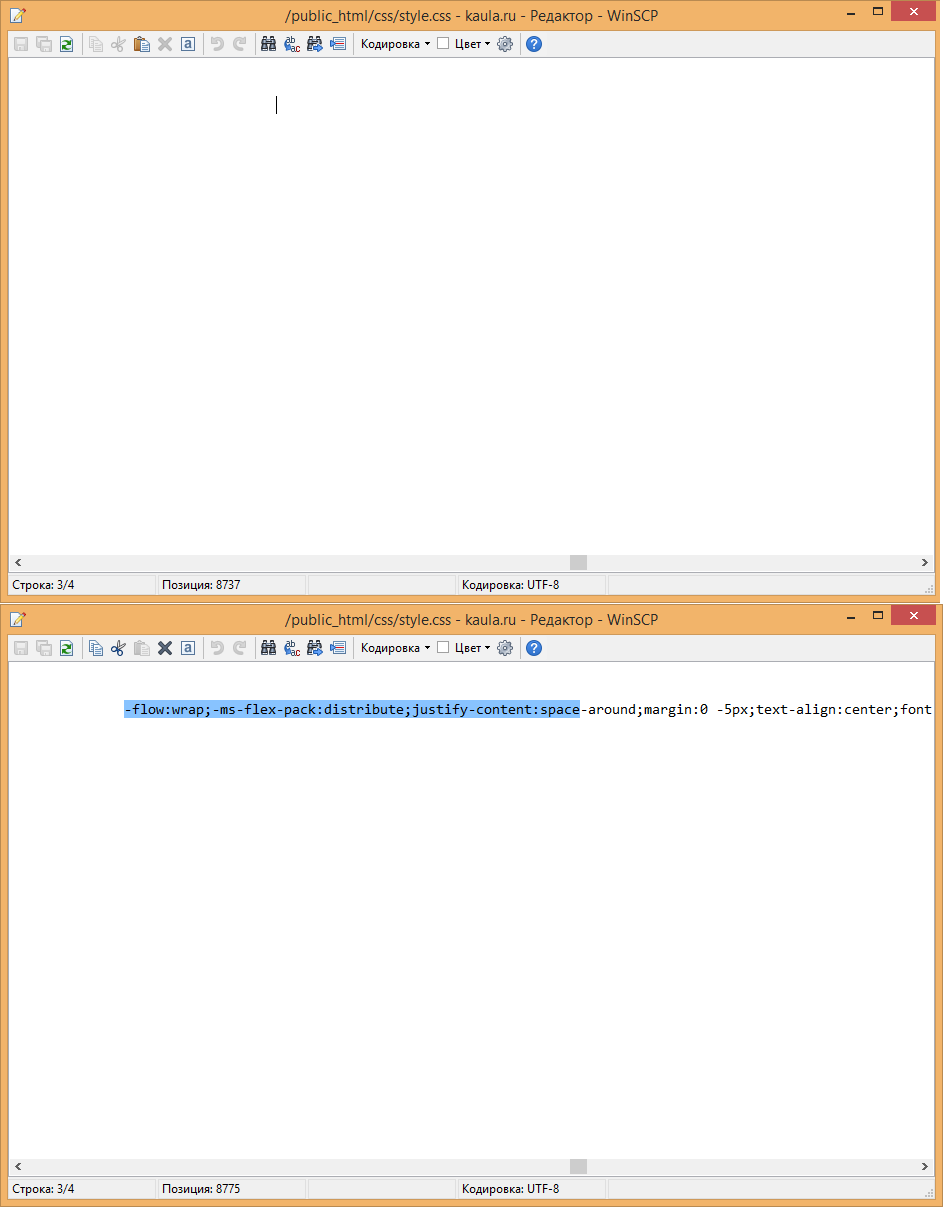The image size is (943, 1208).
Task: Expand Кодировка dropdown in the top editor
Action: 395,44
